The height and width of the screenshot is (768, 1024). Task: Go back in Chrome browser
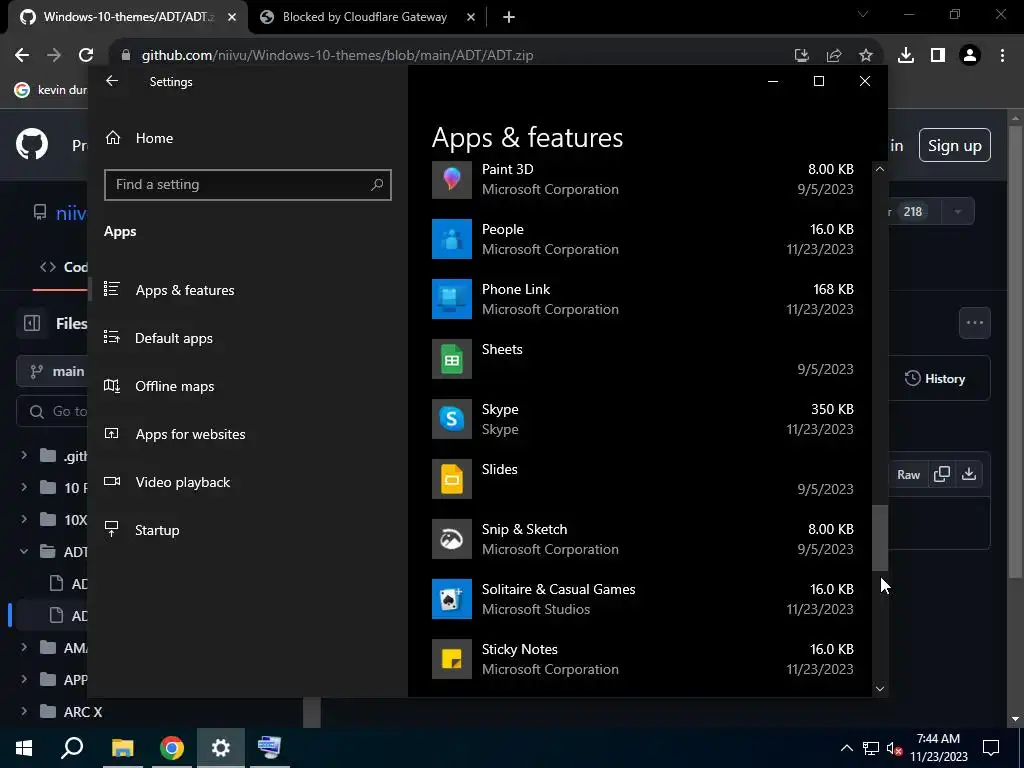[x=22, y=55]
